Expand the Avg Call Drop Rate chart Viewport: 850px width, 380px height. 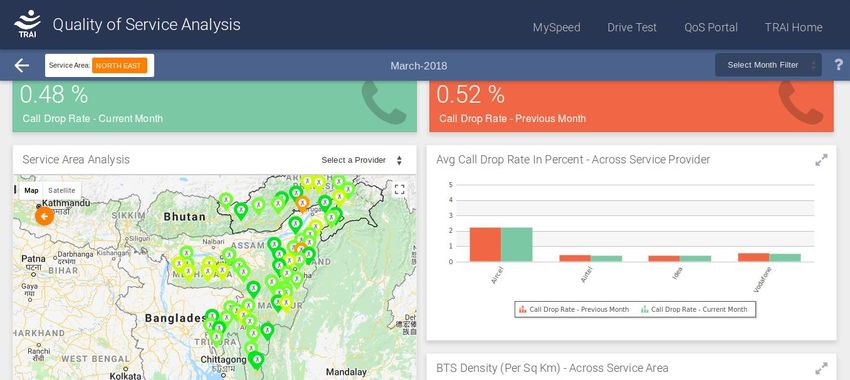click(x=821, y=160)
